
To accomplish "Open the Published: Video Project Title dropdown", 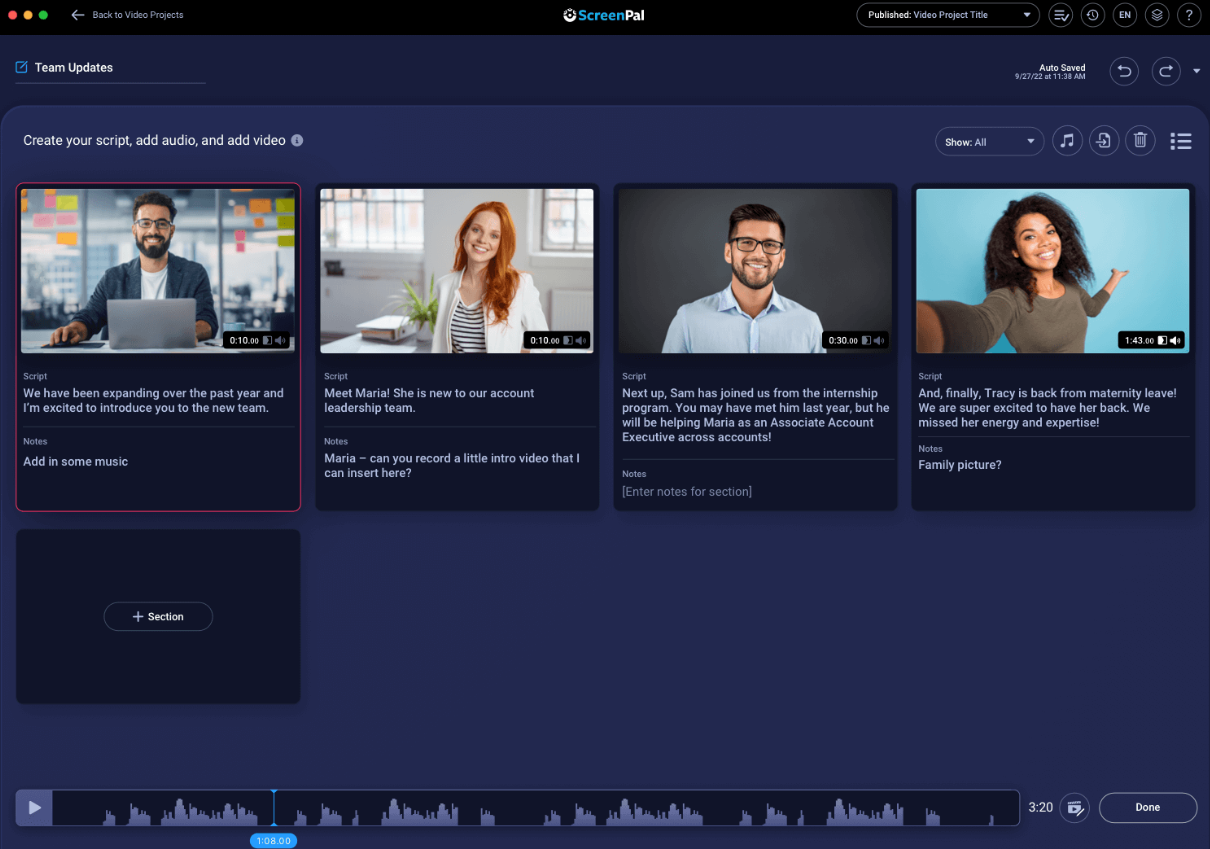I will pos(947,15).
